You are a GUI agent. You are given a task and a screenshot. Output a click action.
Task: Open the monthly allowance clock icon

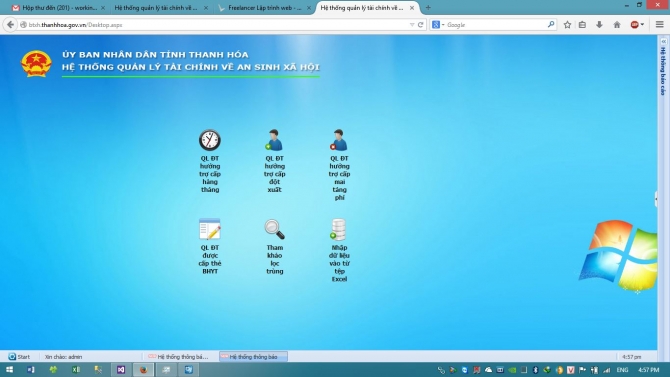click(210, 140)
